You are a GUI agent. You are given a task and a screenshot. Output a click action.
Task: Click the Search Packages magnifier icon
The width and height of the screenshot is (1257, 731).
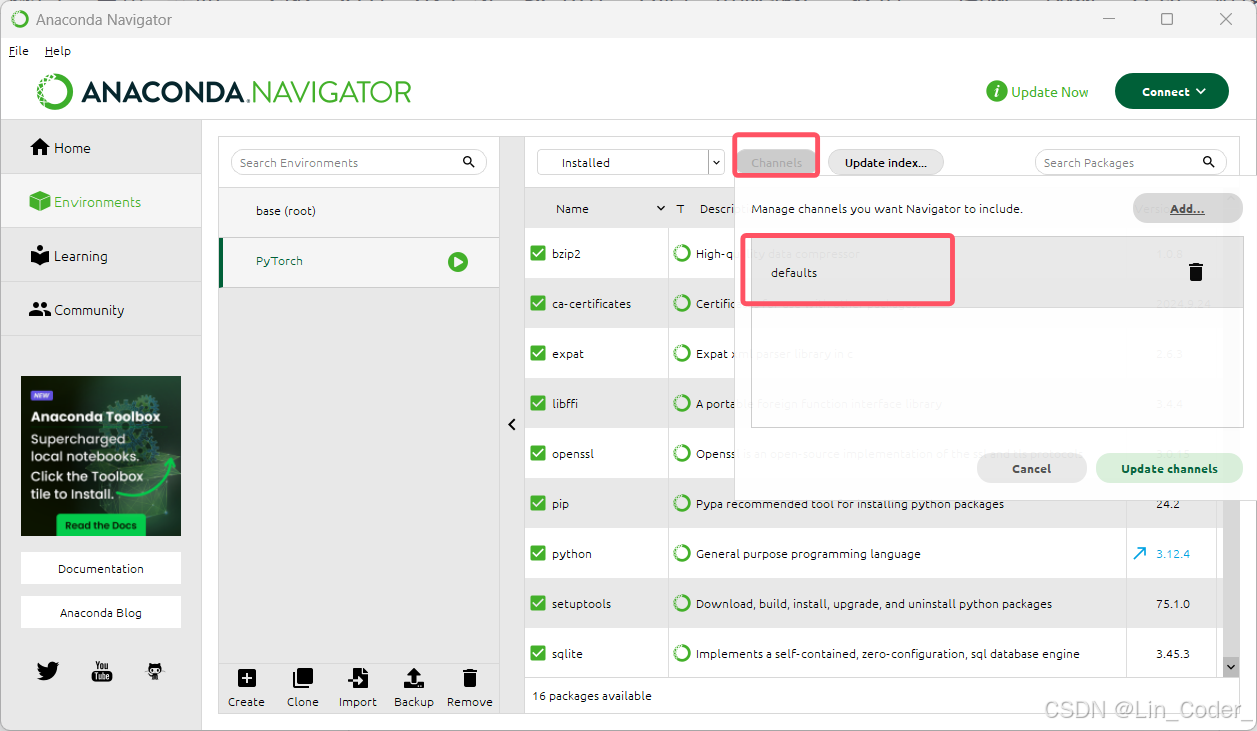(x=1208, y=162)
